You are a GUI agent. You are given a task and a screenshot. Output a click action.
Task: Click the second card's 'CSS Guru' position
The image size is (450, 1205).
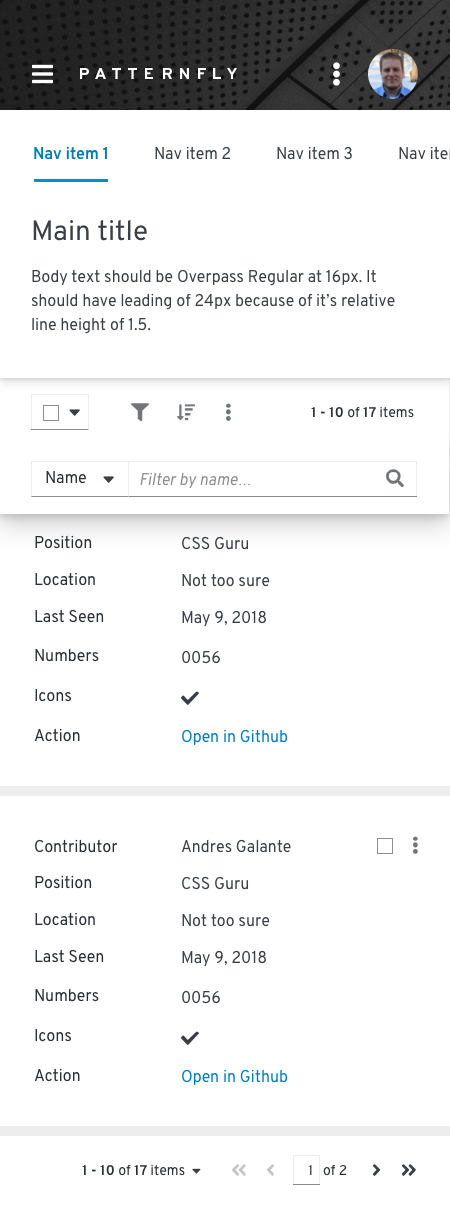point(215,884)
